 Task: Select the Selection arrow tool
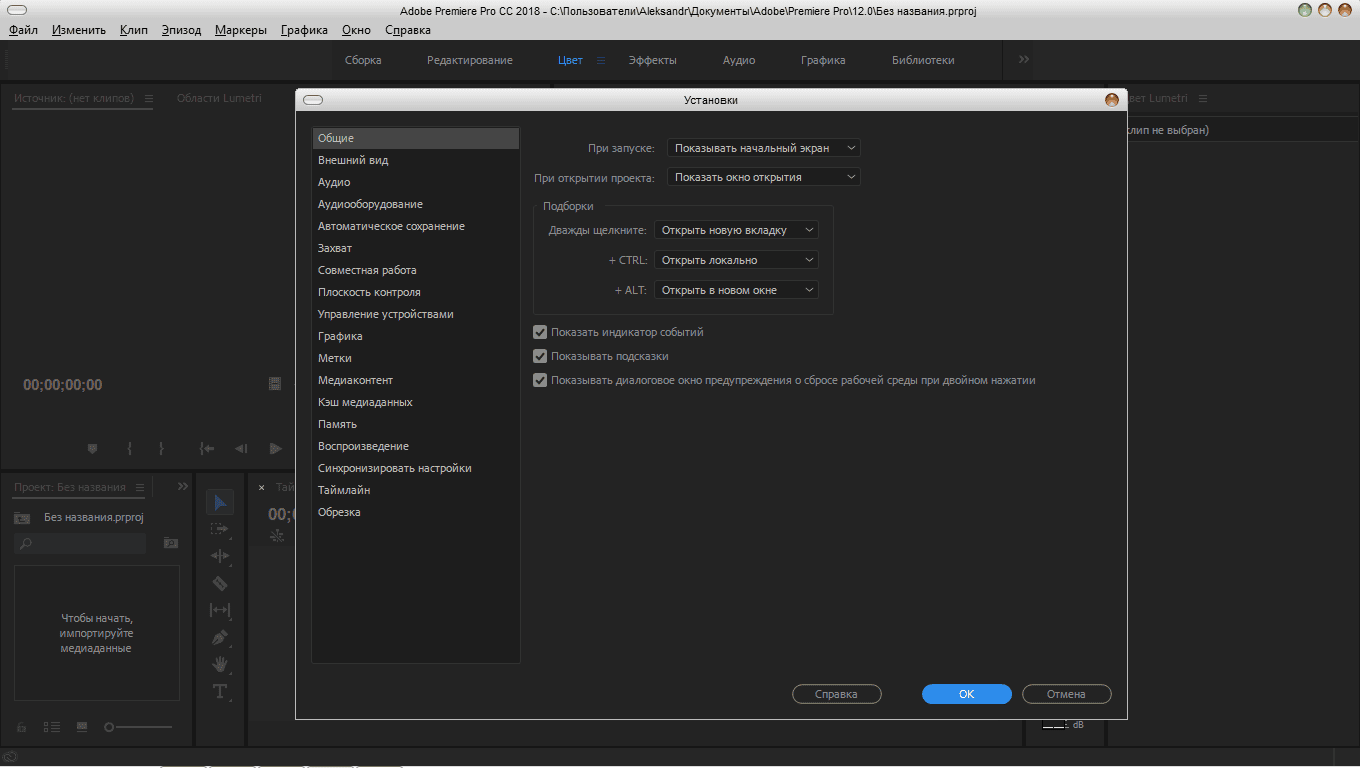(220, 502)
